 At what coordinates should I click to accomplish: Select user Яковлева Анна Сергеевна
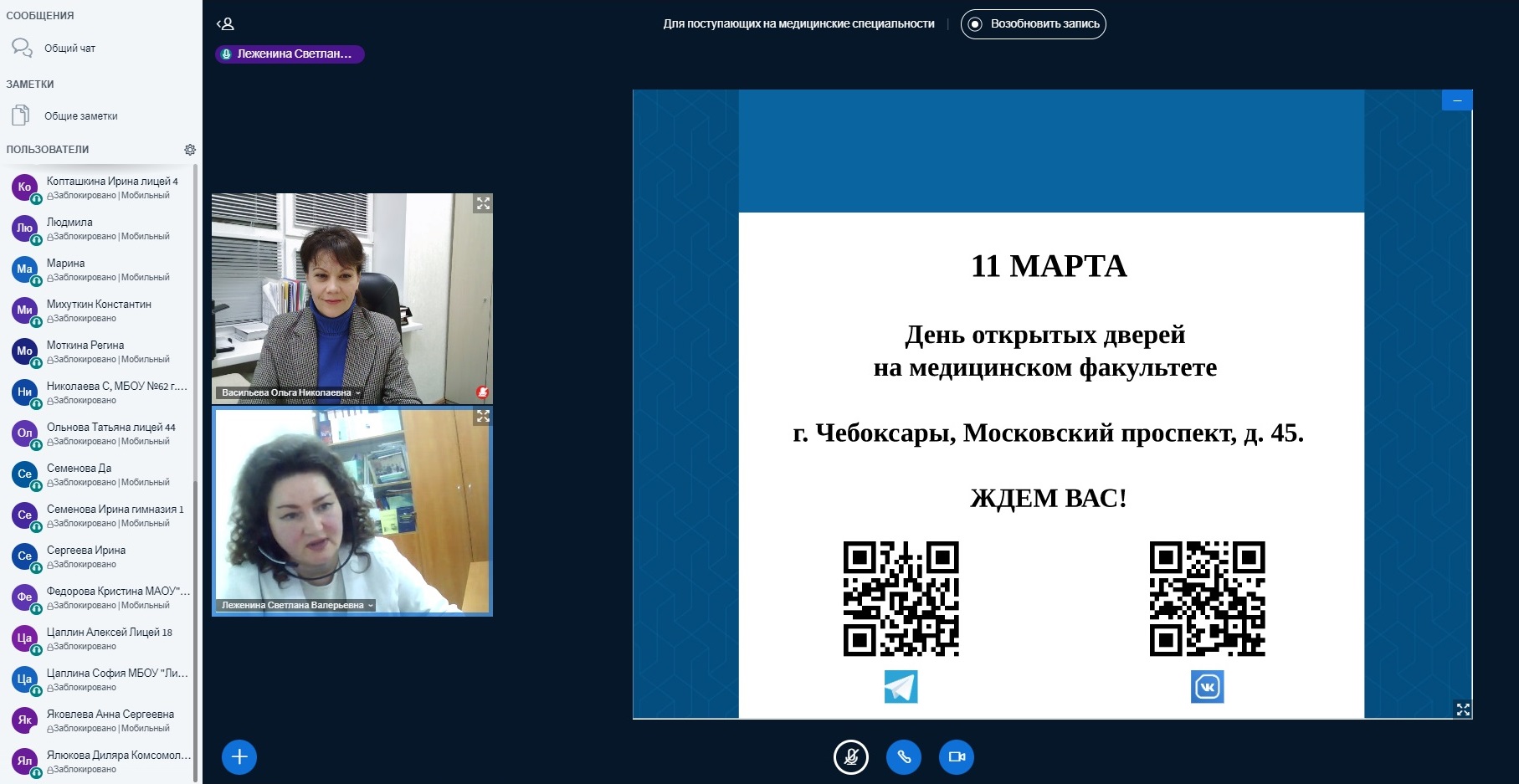(x=99, y=720)
